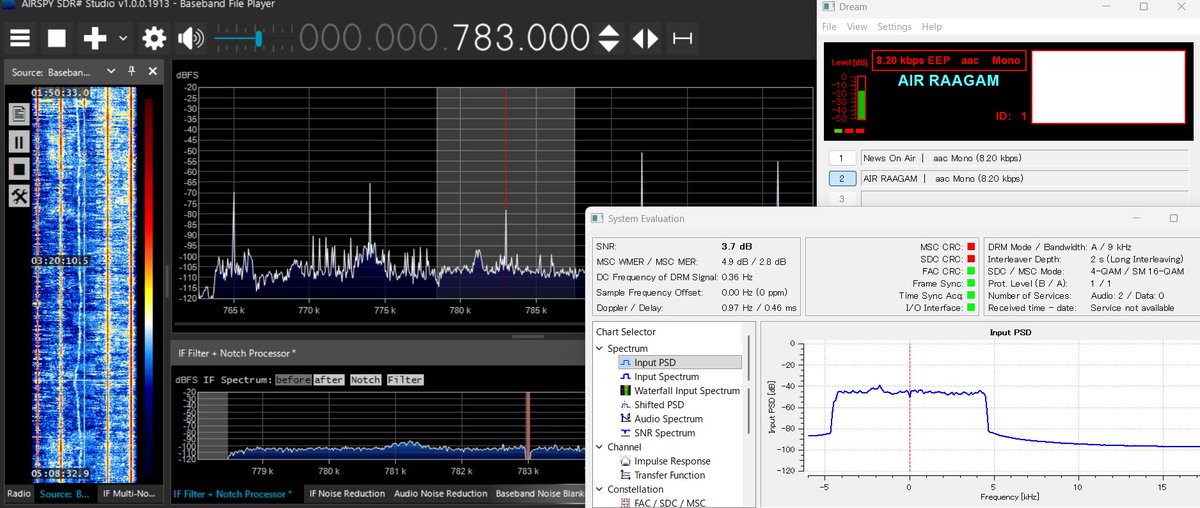Open the Help menu in Dream
This screenshot has height=508, width=1200.
[x=931, y=27]
